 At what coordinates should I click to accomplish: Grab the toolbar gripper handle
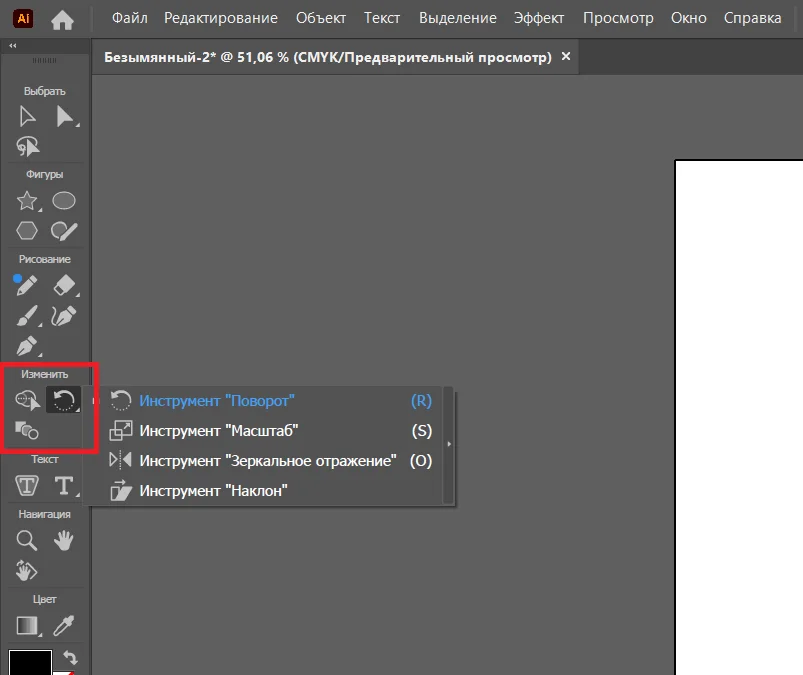click(45, 60)
